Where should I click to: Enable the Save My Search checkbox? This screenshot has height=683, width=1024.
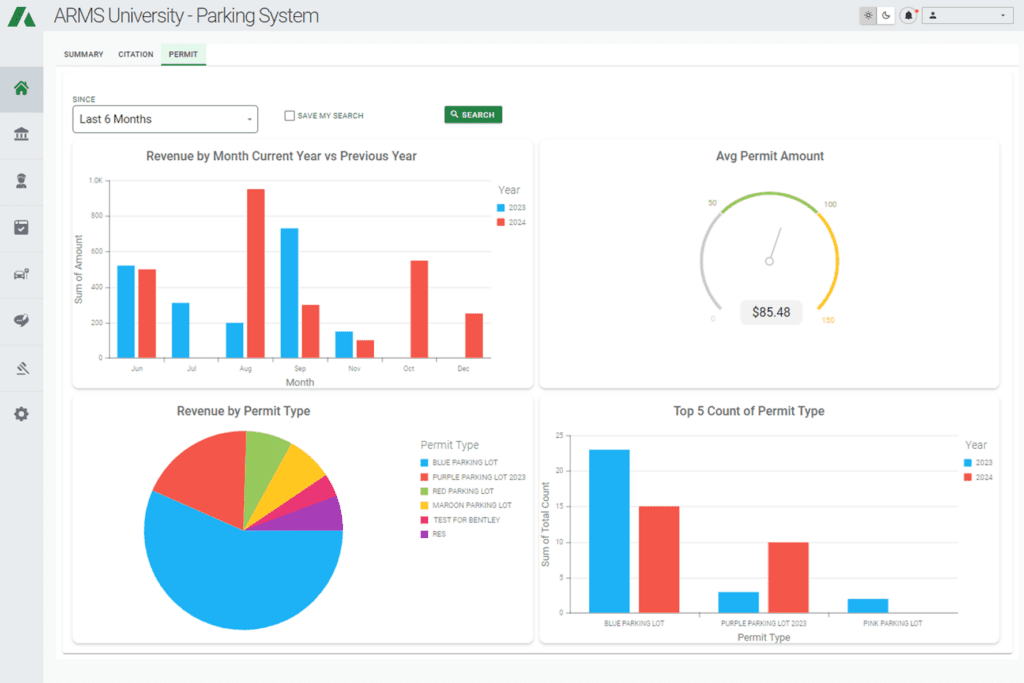click(x=289, y=116)
